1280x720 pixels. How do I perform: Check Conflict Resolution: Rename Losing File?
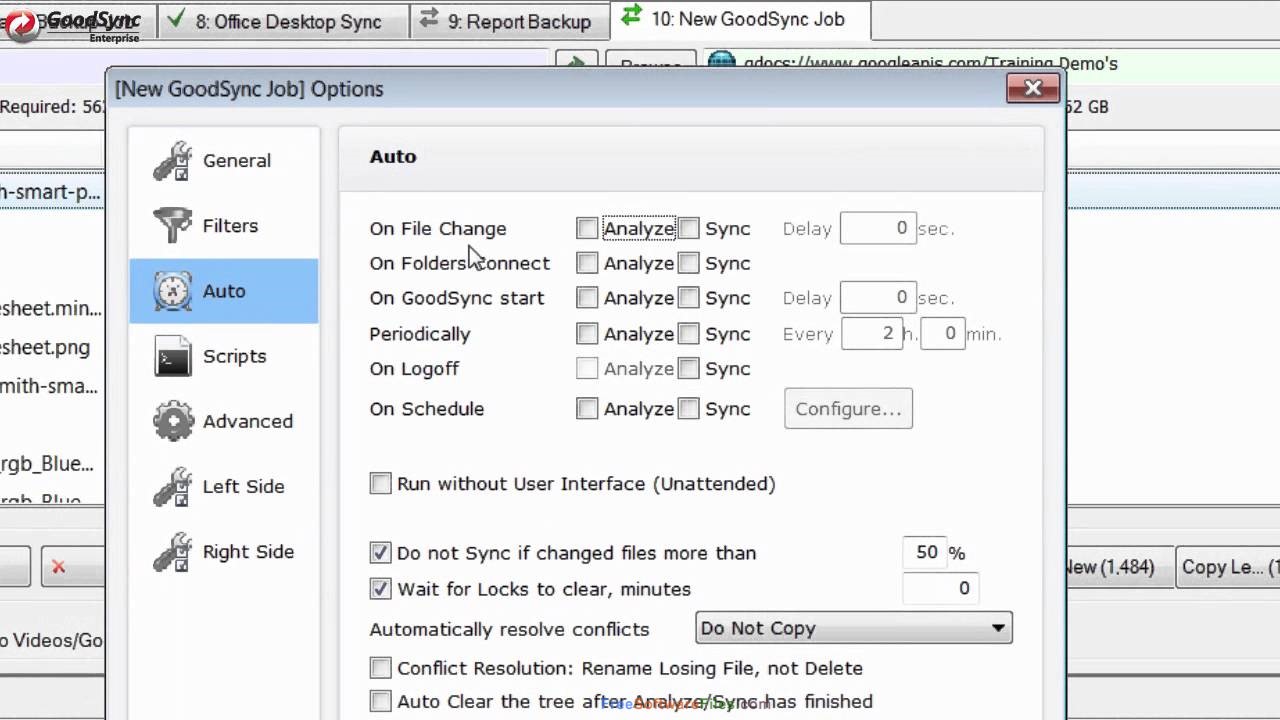[x=380, y=668]
